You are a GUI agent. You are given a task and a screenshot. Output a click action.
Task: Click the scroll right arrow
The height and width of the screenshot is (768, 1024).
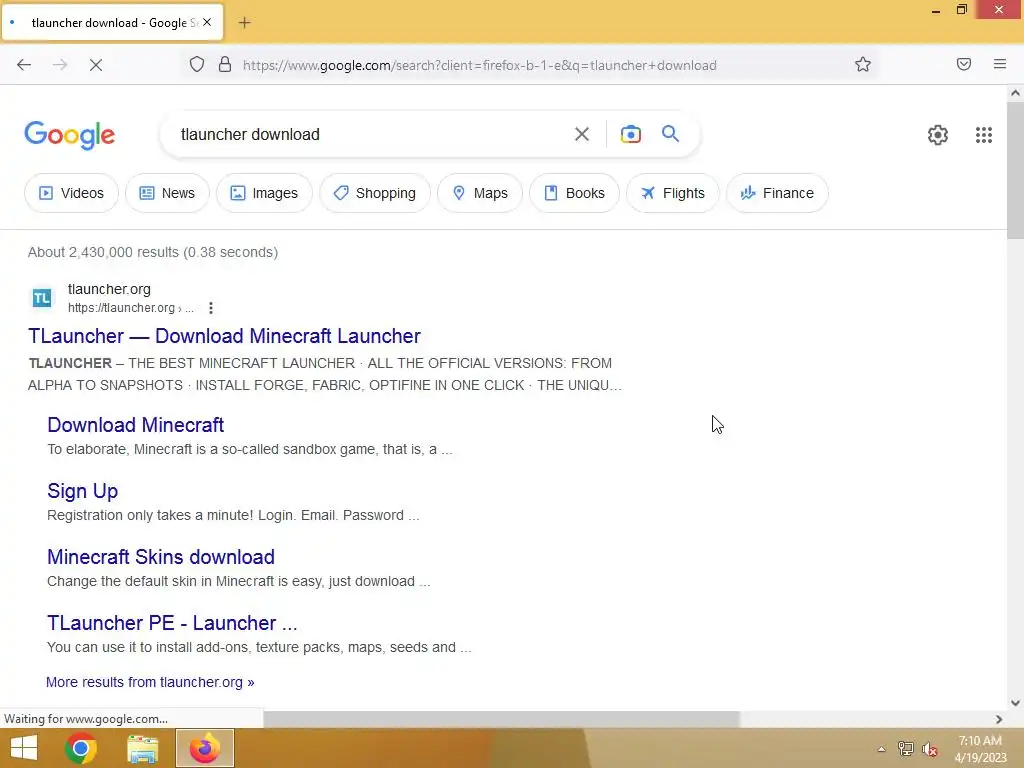(999, 719)
